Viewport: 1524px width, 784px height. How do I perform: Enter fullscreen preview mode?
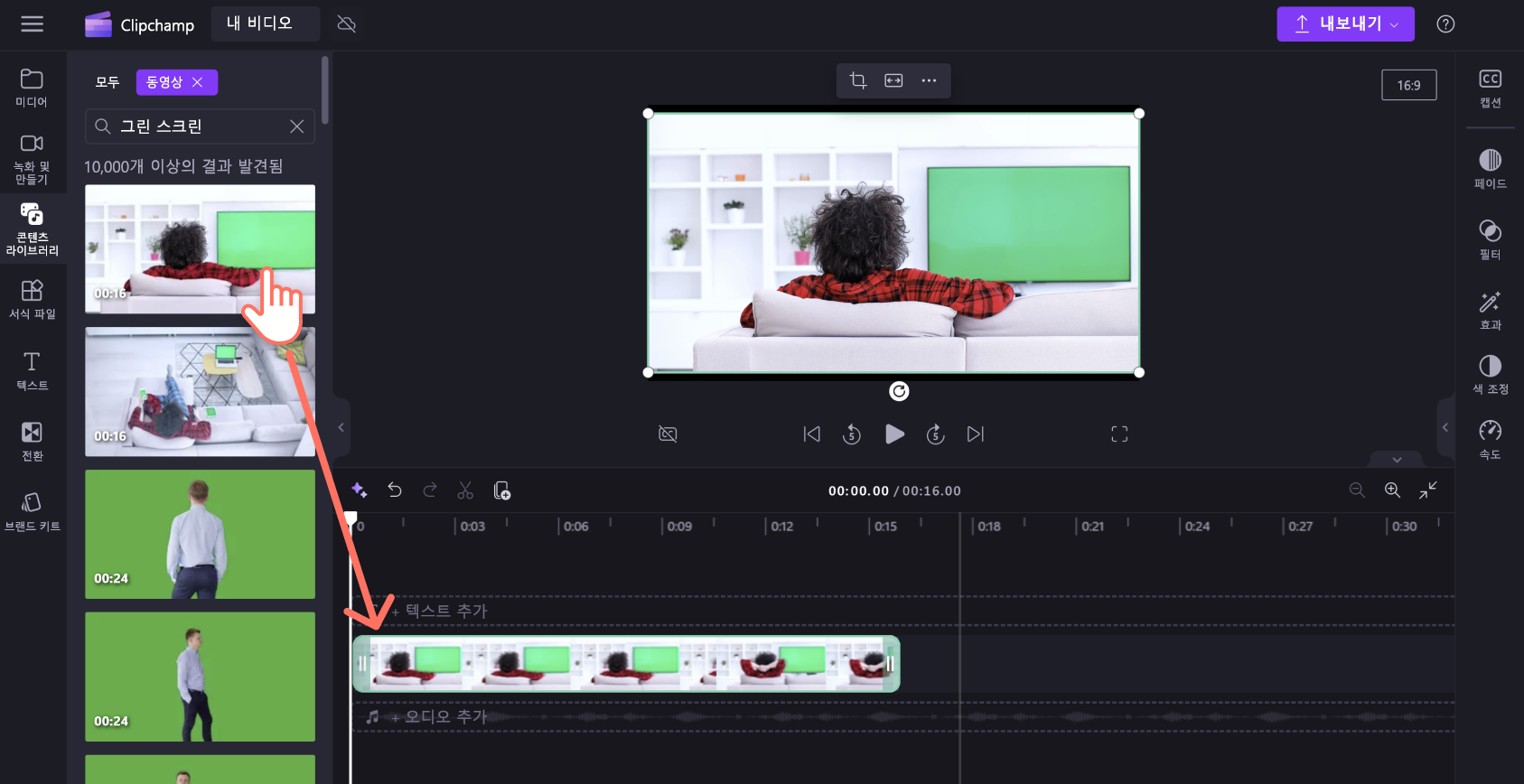pyautogui.click(x=1119, y=434)
